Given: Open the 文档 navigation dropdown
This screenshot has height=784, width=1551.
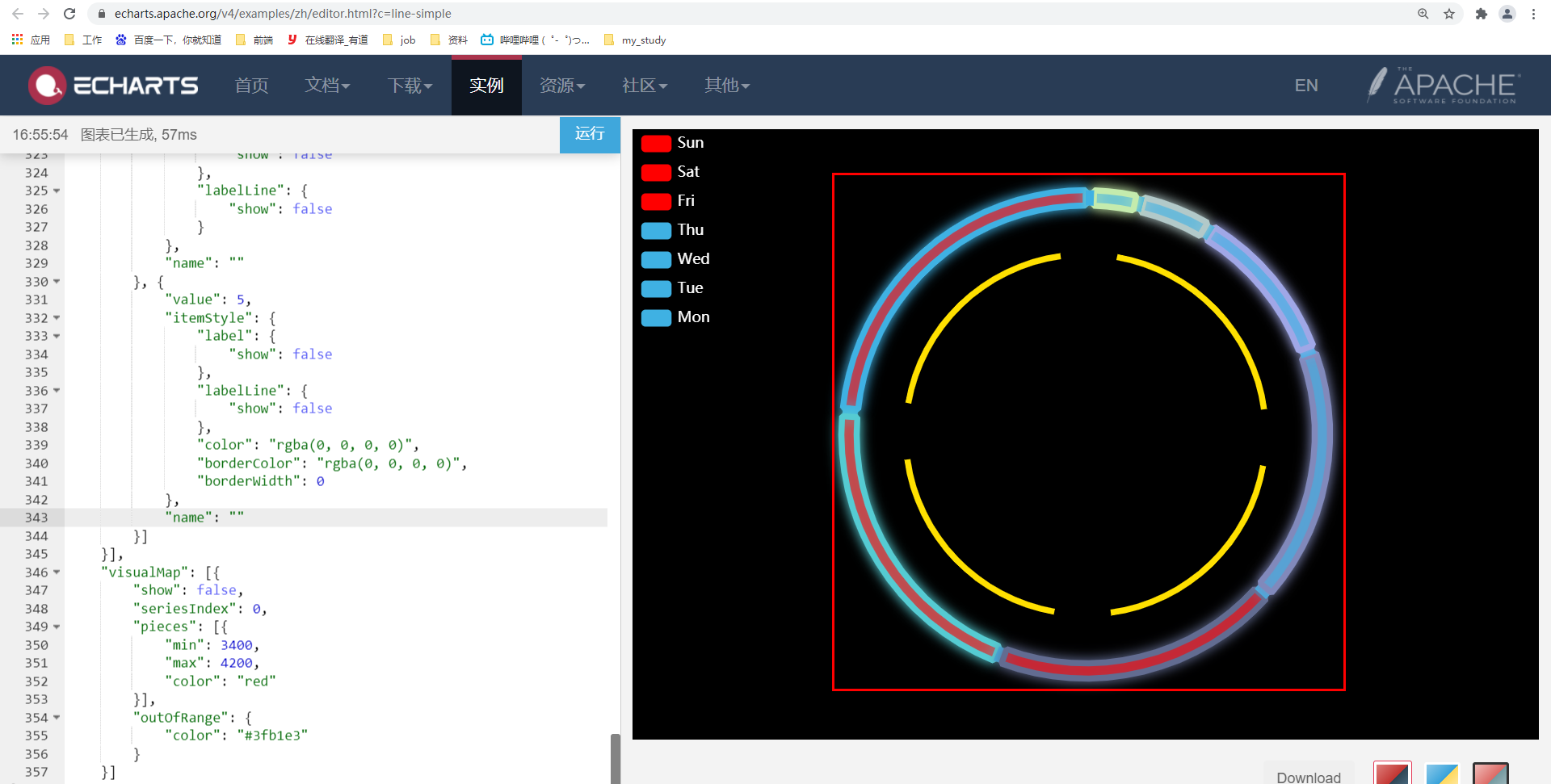Looking at the screenshot, I should coord(327,86).
